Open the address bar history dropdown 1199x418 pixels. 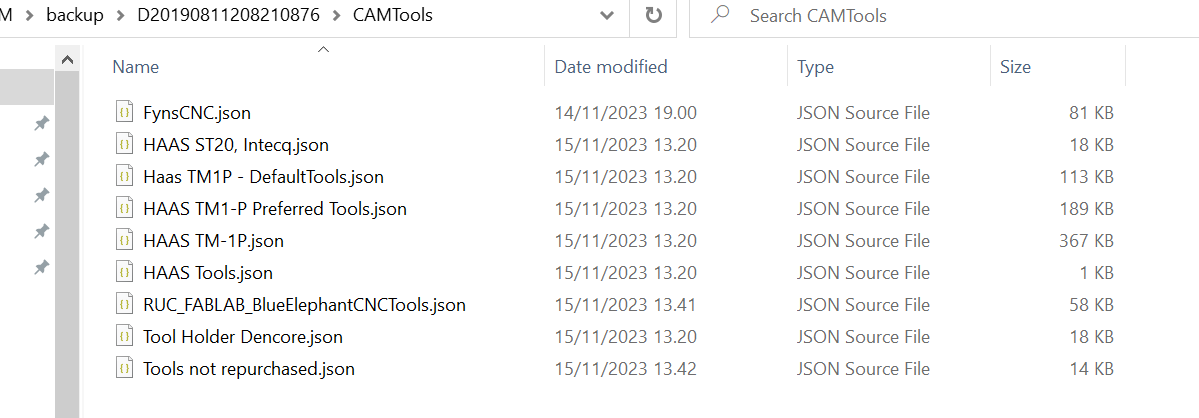click(x=607, y=16)
